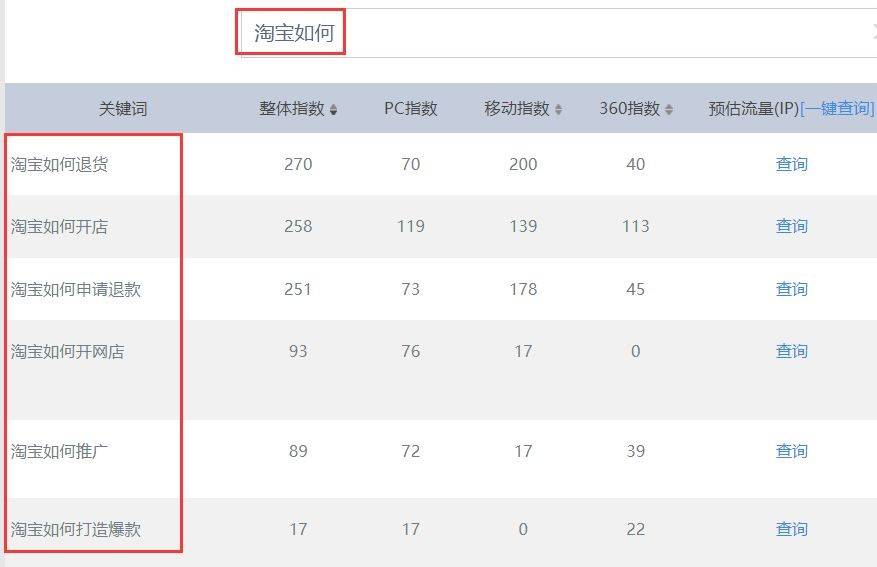Click PC index value 76
This screenshot has width=877, height=567.
[411, 351]
